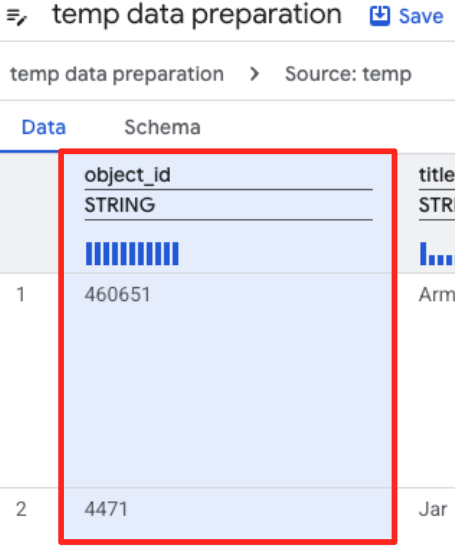Open the Data tab
The image size is (455, 547).
click(44, 127)
